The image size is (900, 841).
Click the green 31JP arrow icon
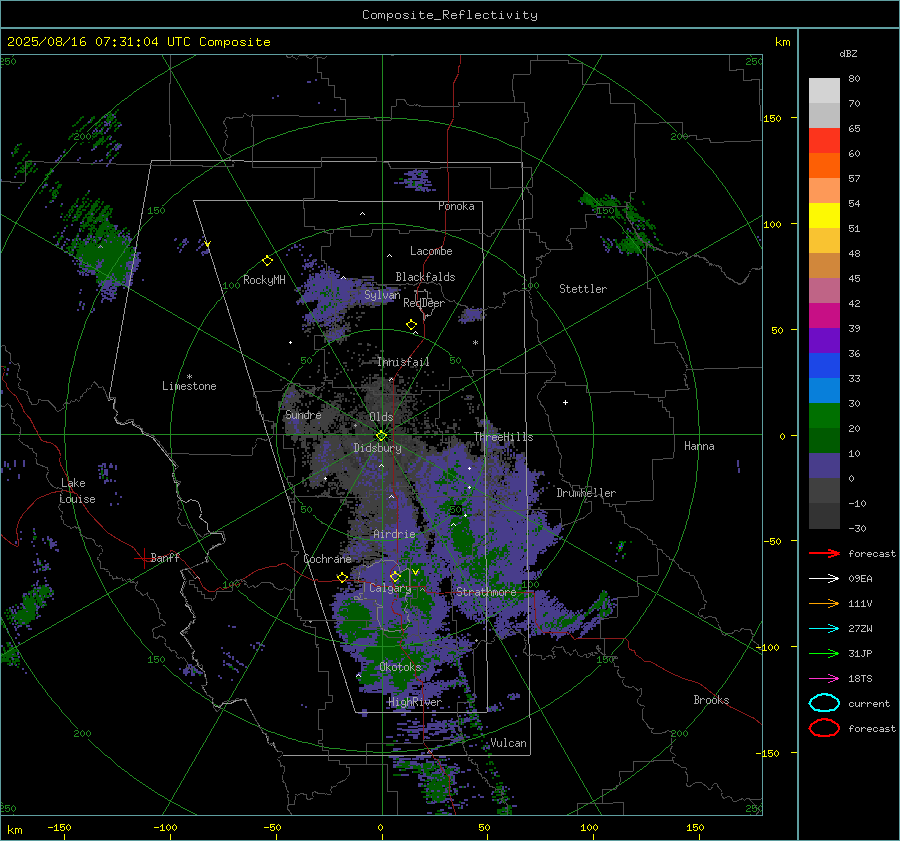[x=824, y=653]
